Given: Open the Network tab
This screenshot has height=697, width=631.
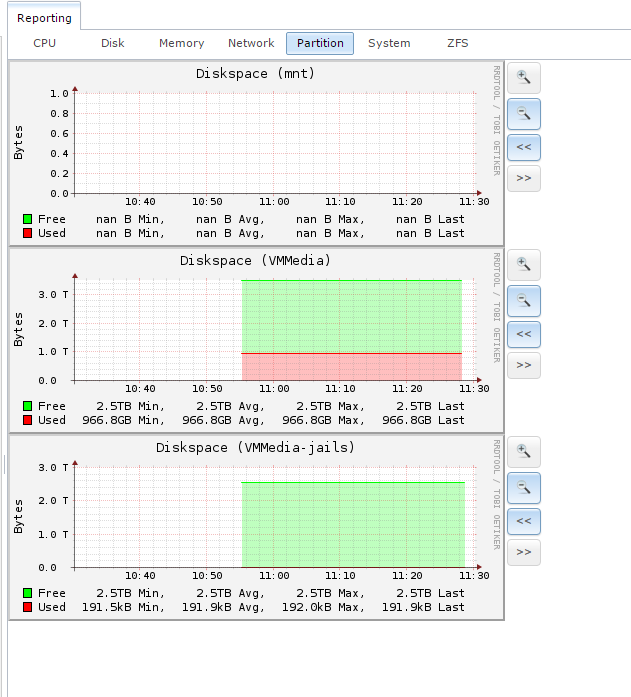Looking at the screenshot, I should pyautogui.click(x=251, y=43).
